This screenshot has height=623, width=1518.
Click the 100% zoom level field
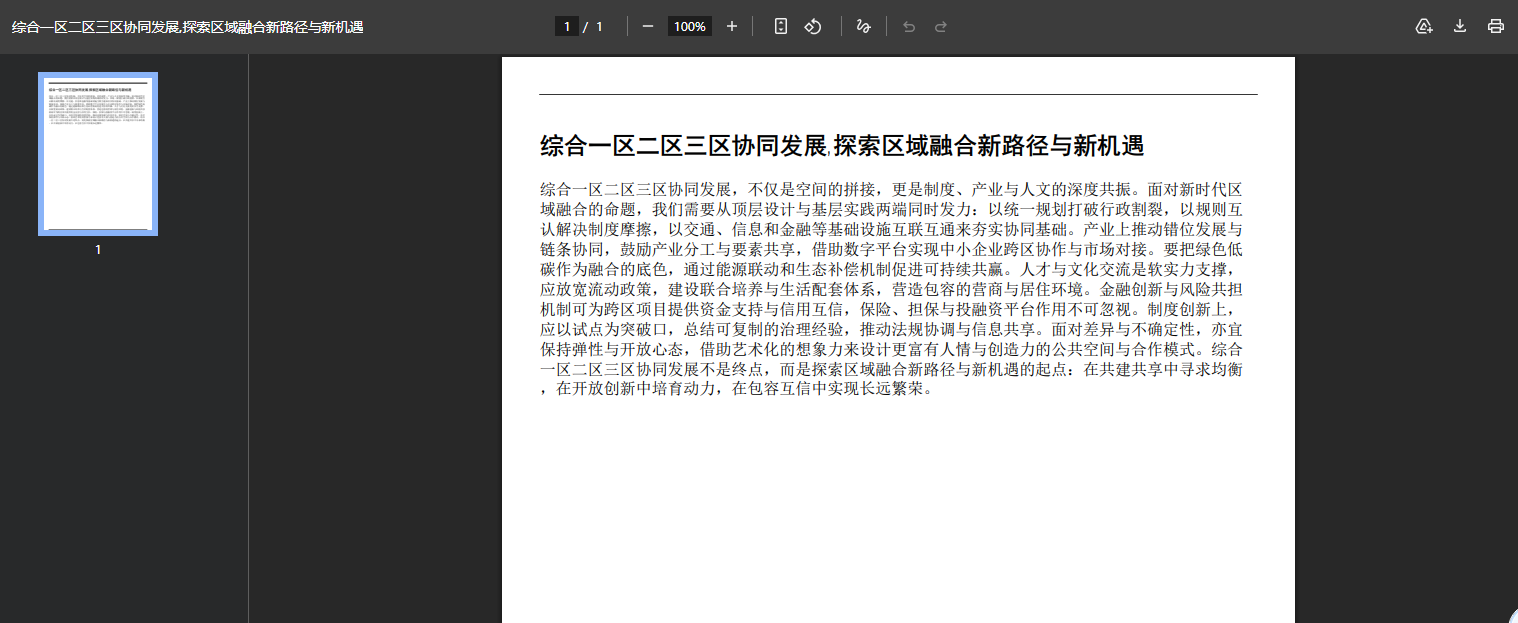[x=689, y=26]
